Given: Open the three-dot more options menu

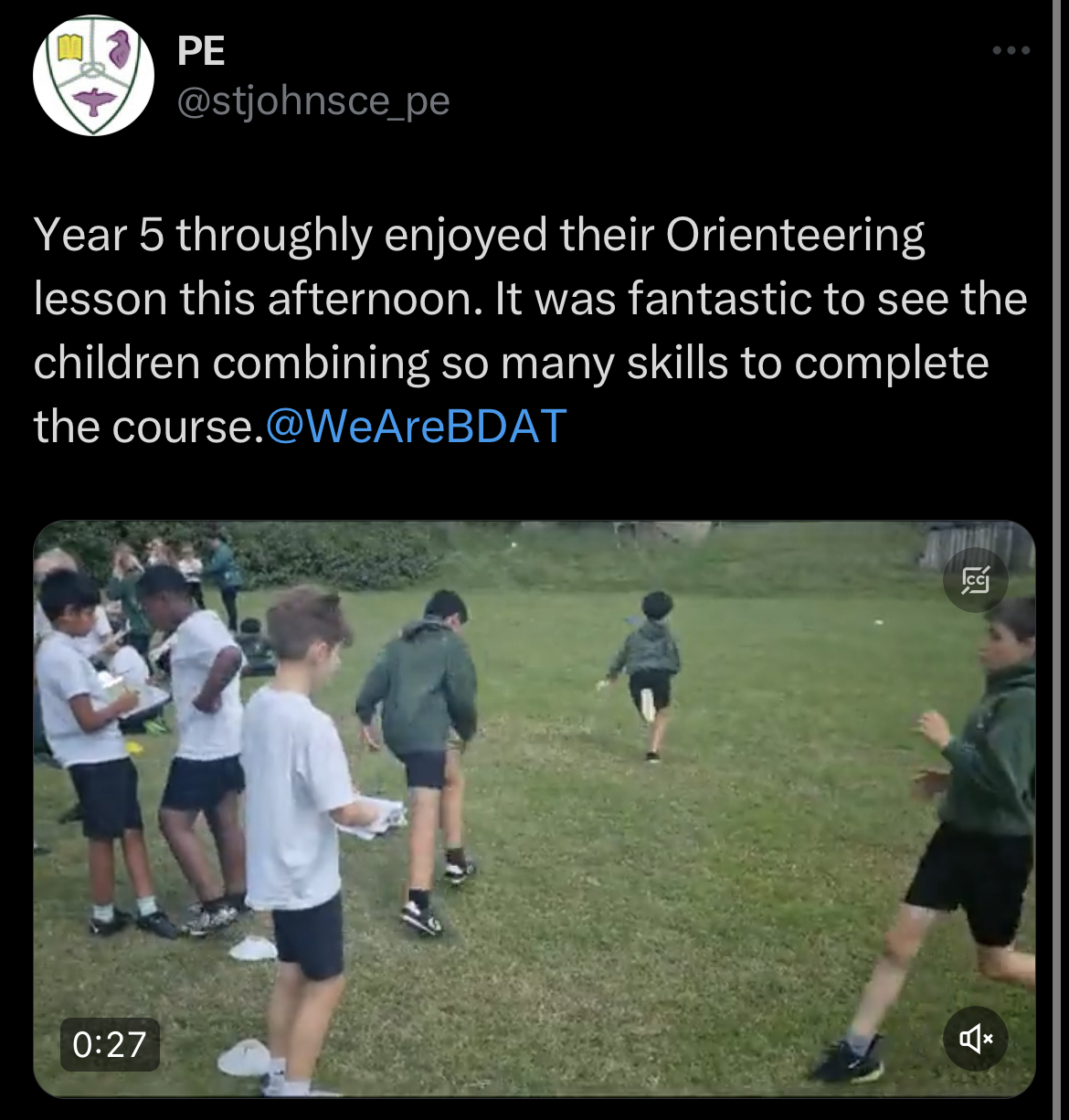Looking at the screenshot, I should click(x=1011, y=50).
